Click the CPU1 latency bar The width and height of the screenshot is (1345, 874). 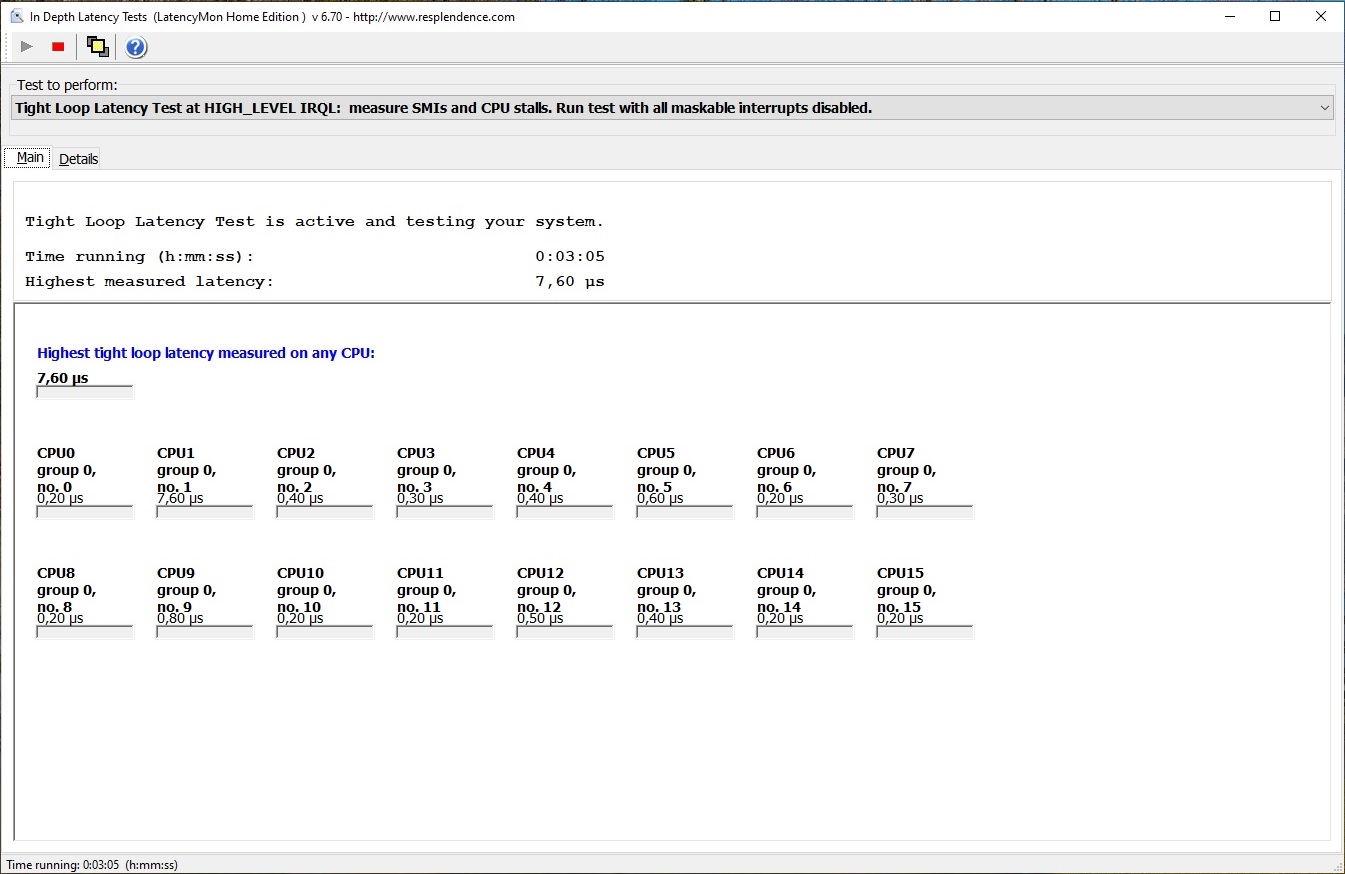205,512
